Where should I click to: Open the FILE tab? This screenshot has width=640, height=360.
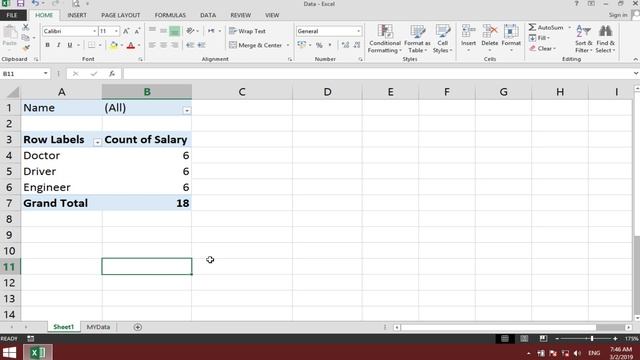[x=12, y=15]
